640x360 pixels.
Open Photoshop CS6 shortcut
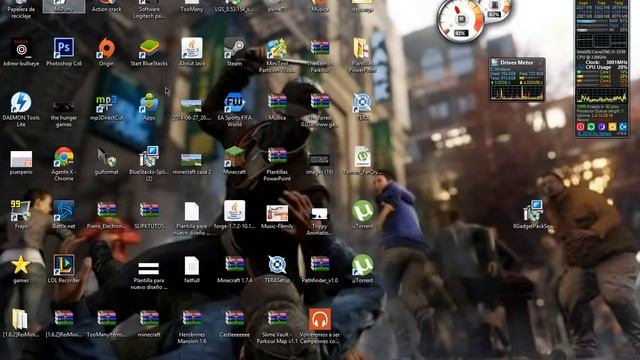tap(64, 48)
